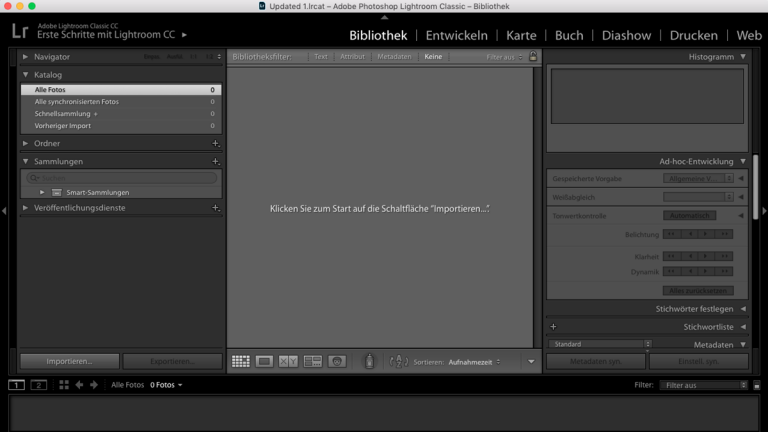The width and height of the screenshot is (768, 432).
Task: Expand the Veröffentlichungsdienste panel
Action: pyautogui.click(x=25, y=208)
